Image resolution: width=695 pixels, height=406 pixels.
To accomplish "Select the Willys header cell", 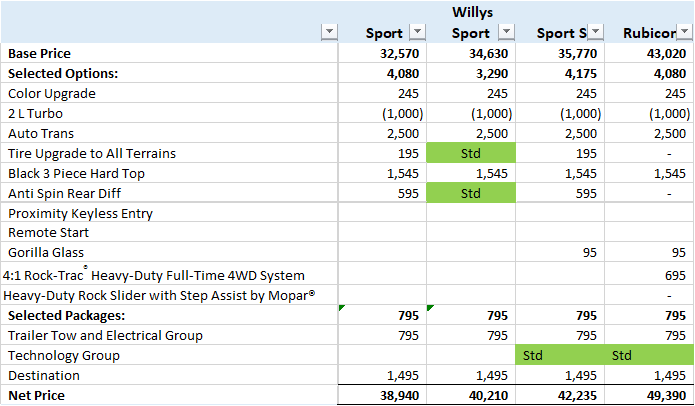I will [472, 12].
